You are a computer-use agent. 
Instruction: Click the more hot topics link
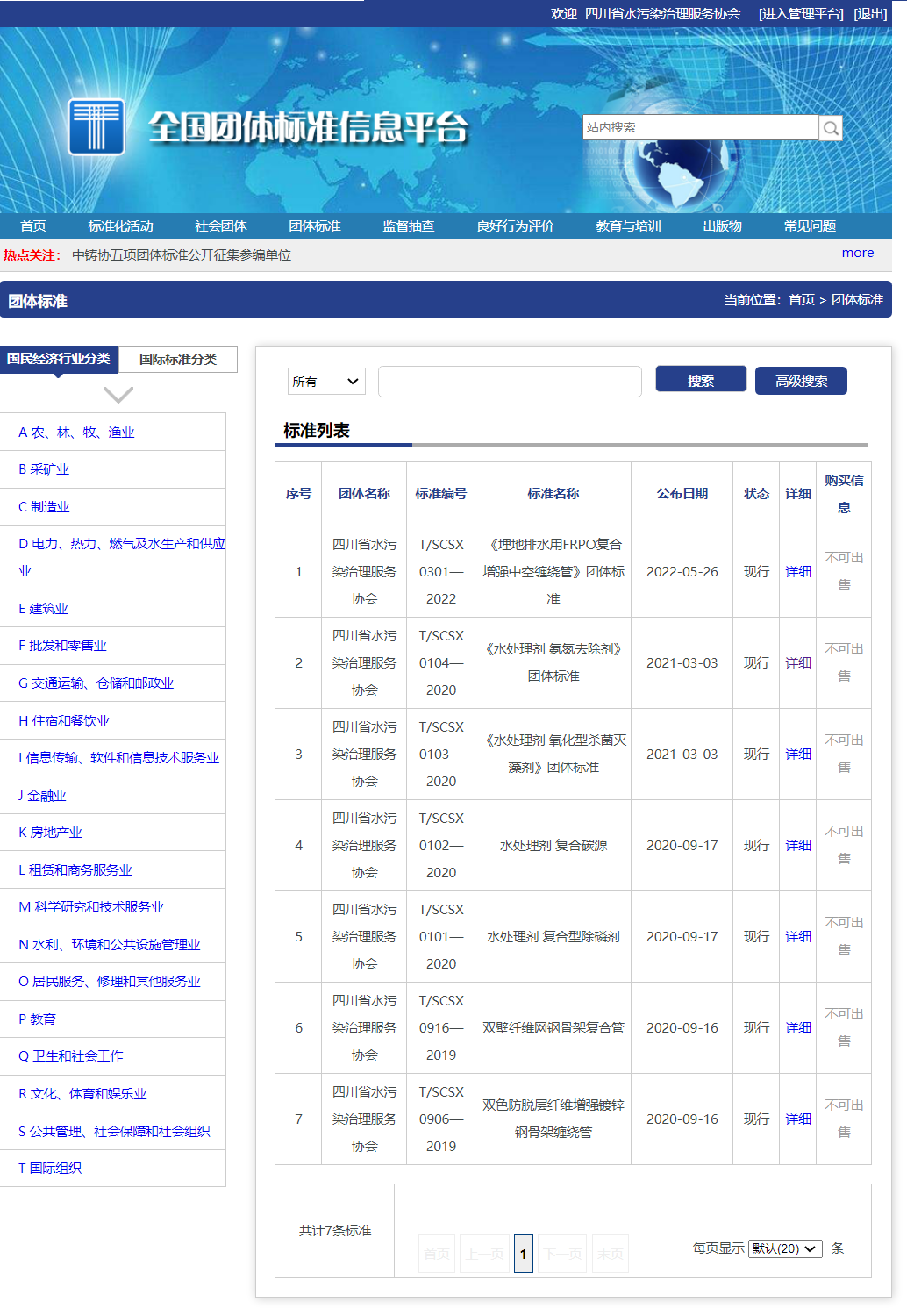[x=857, y=253]
